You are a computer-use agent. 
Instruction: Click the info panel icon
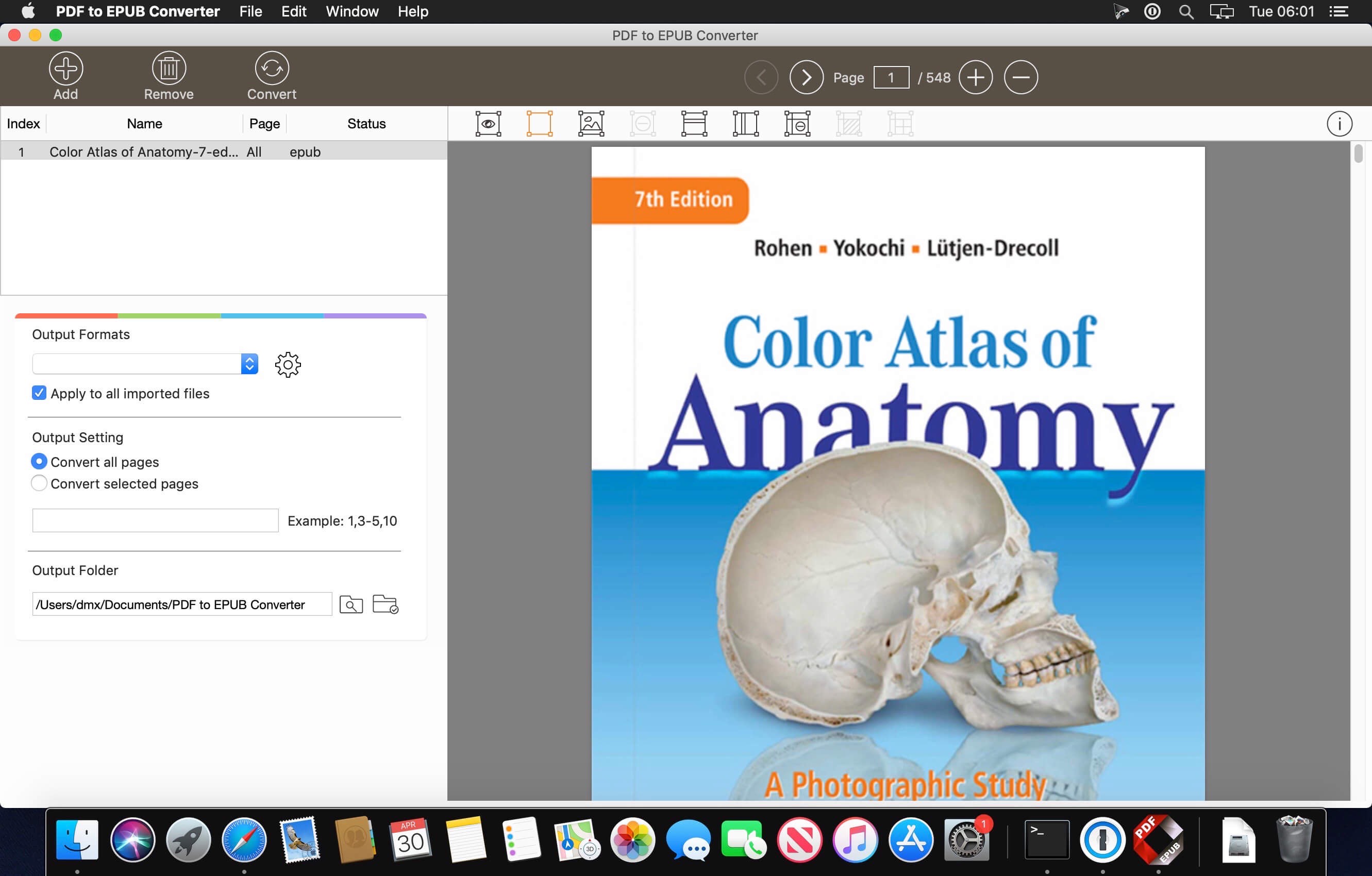1340,123
